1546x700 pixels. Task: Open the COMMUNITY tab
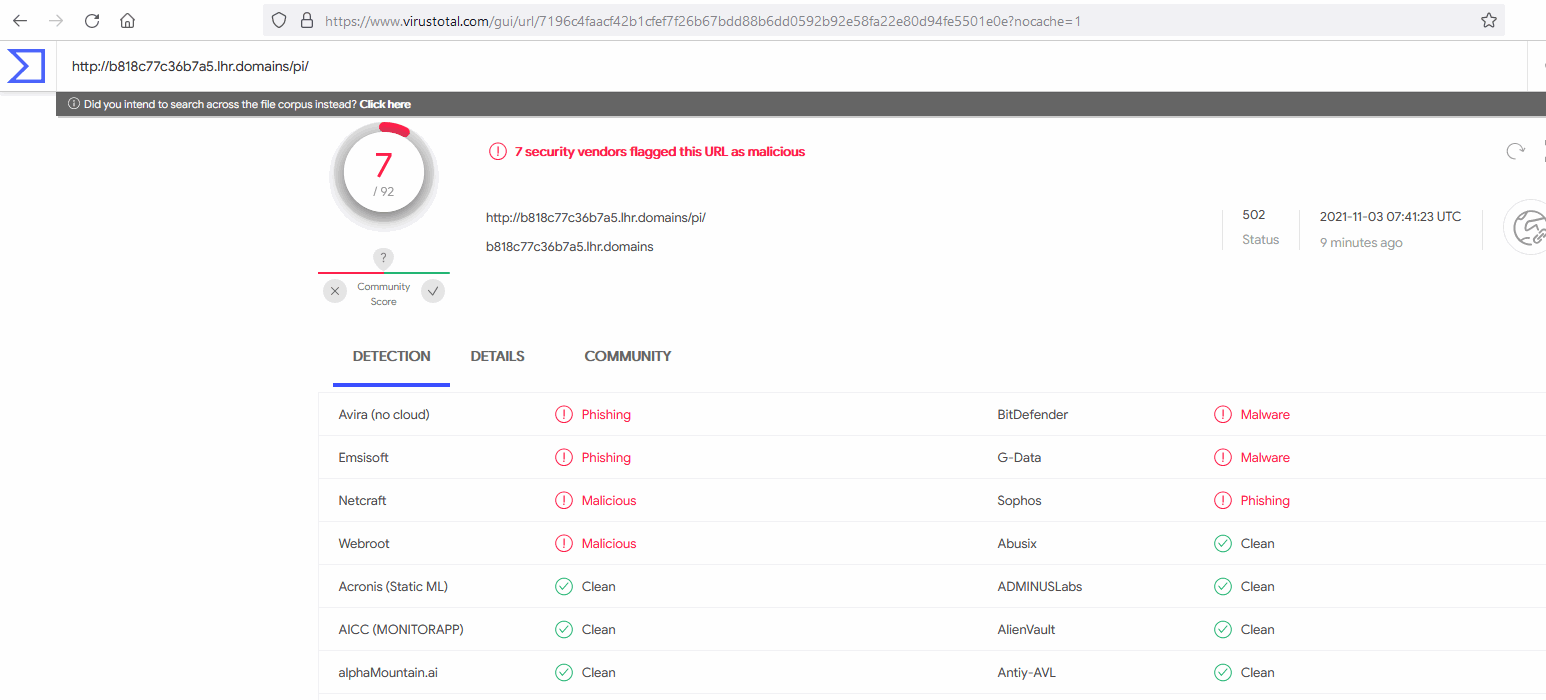pyautogui.click(x=627, y=356)
